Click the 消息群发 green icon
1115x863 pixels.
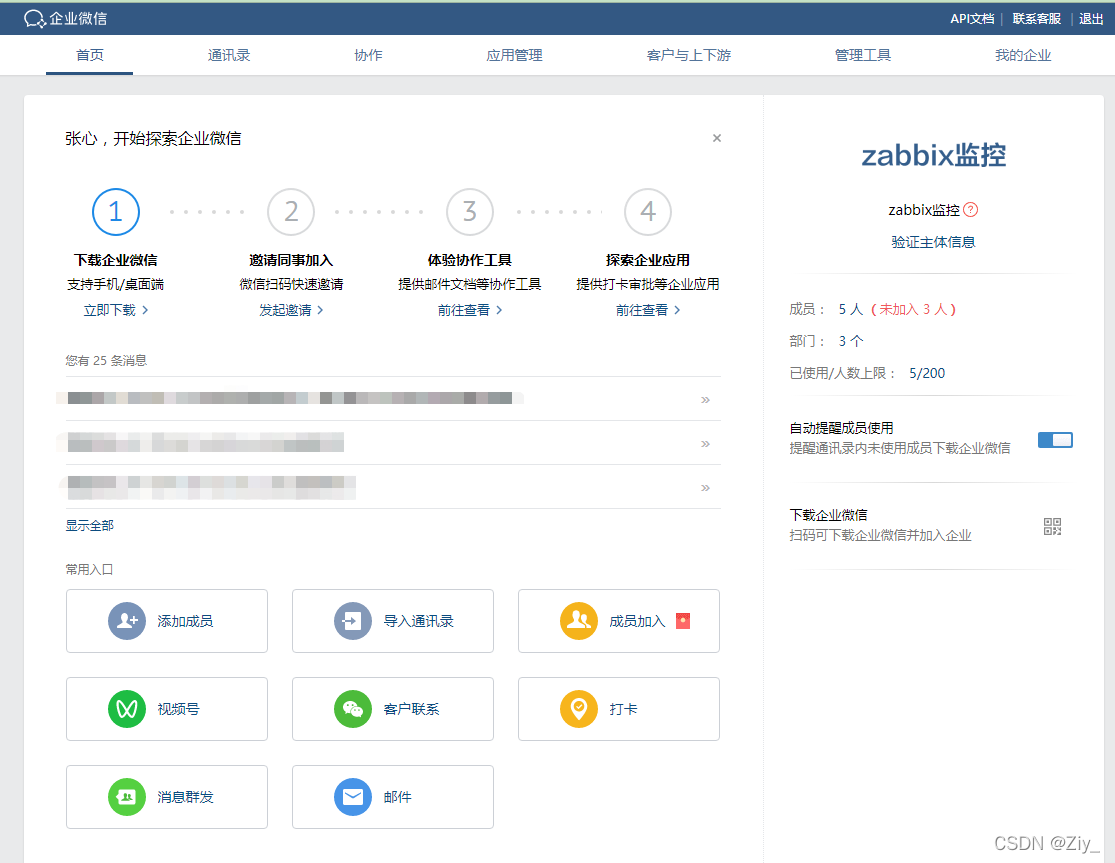click(x=127, y=797)
